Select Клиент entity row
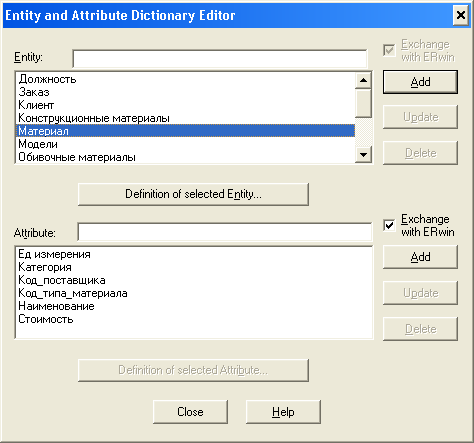 (x=185, y=105)
